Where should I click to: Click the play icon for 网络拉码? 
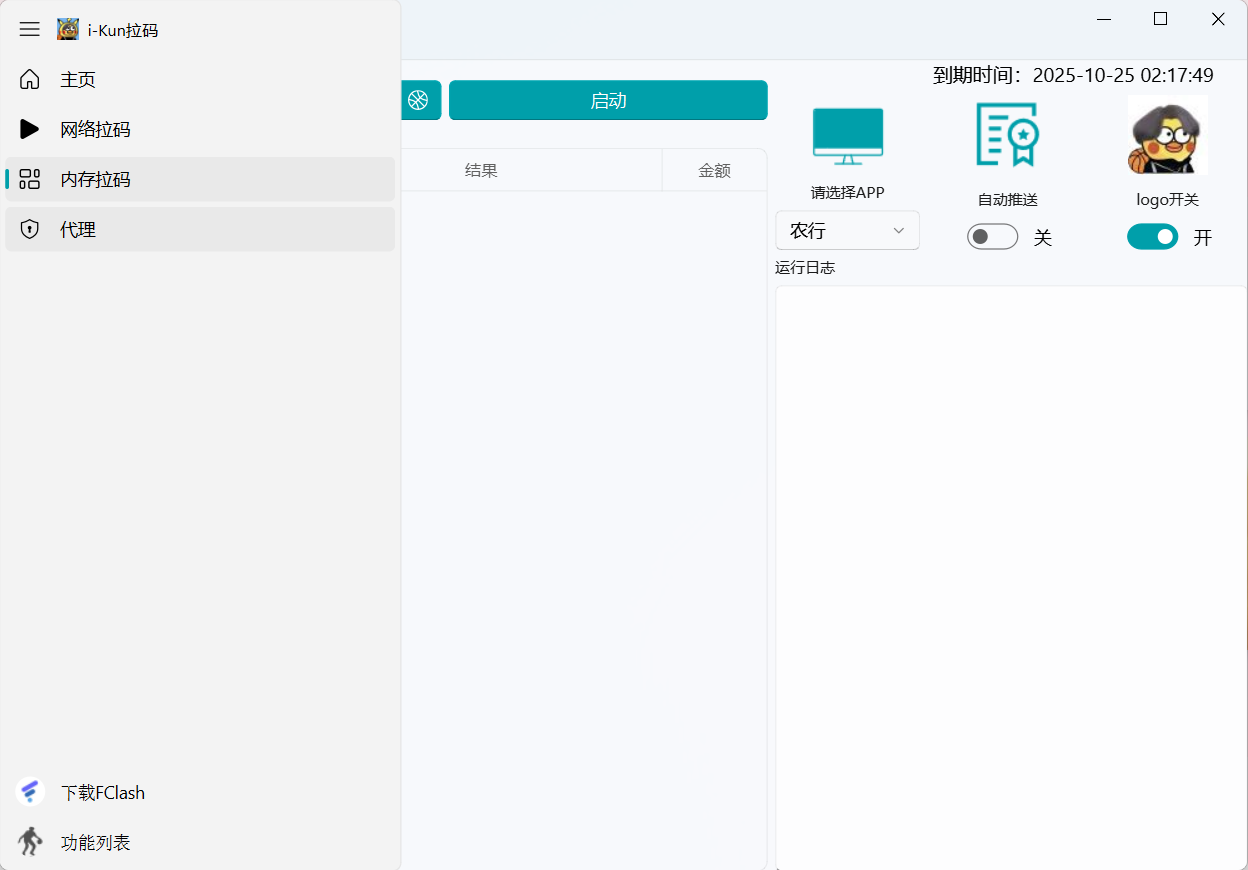click(x=30, y=129)
